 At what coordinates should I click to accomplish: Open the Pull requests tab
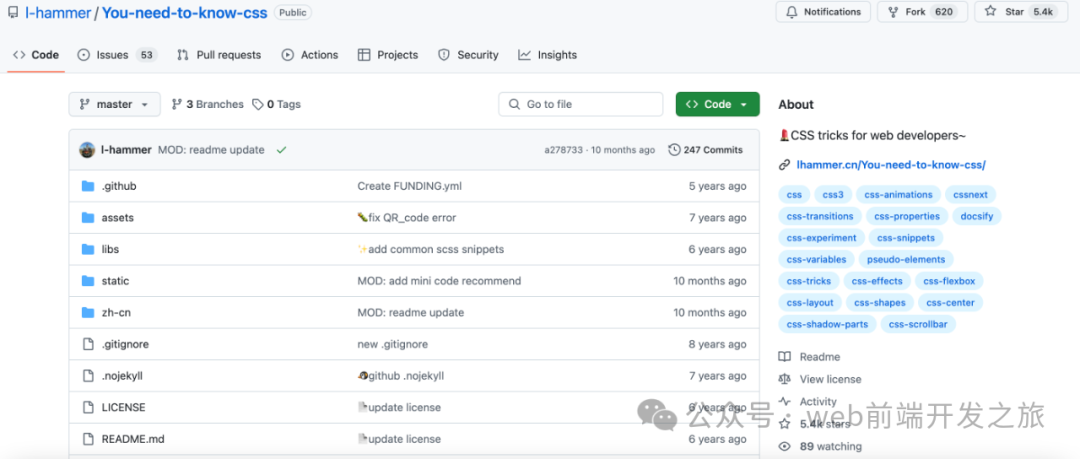pyautogui.click(x=219, y=55)
